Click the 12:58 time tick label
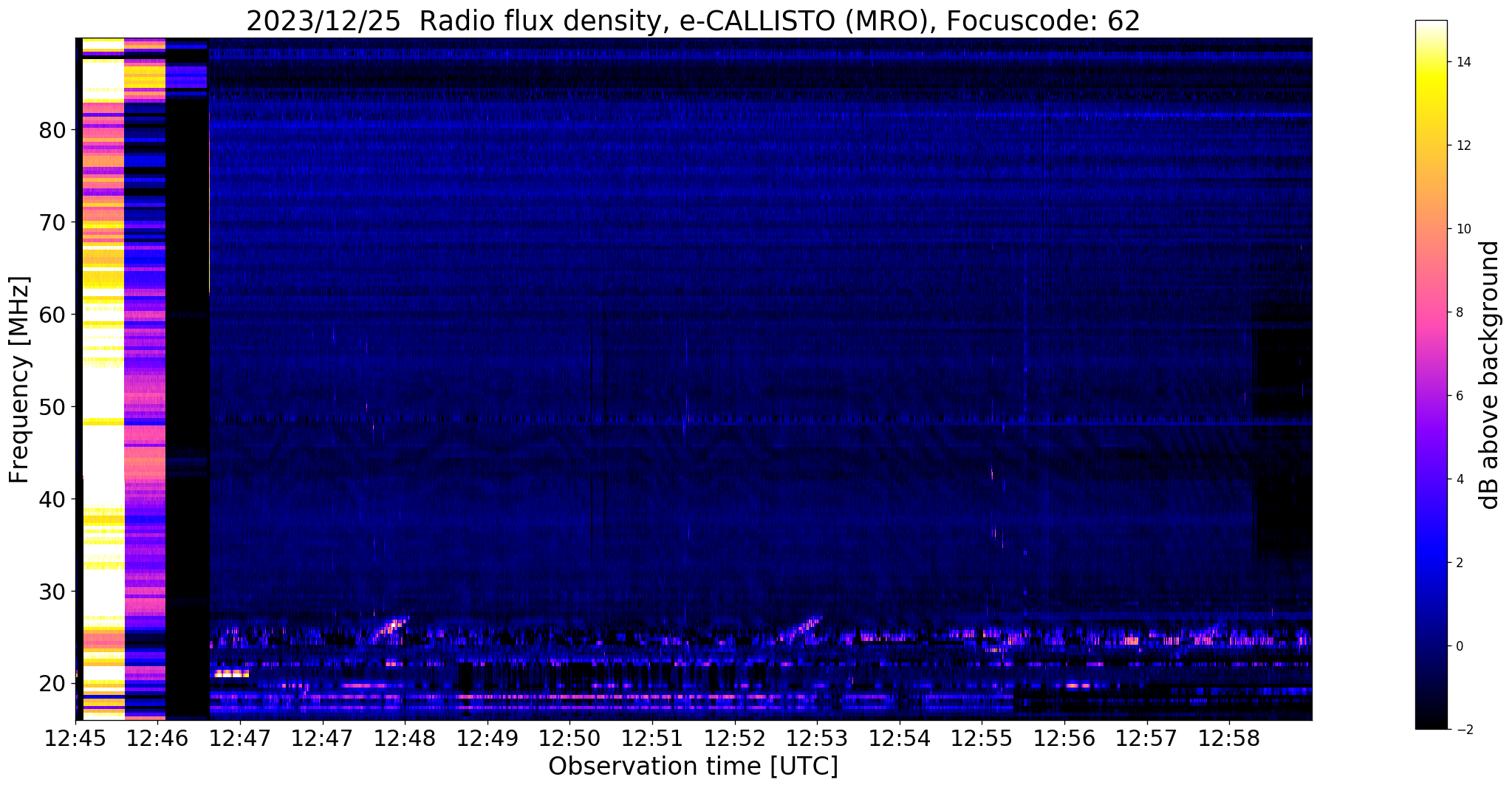 click(1228, 739)
